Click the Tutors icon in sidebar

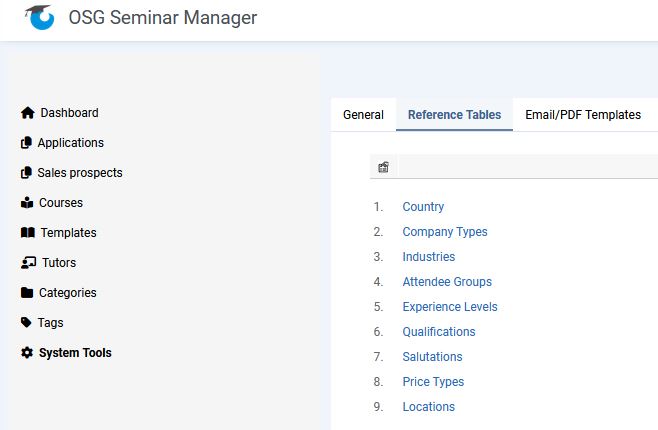29,263
